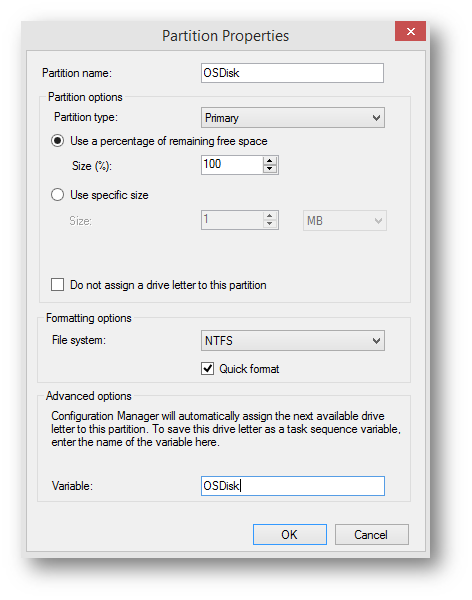This screenshot has height=600, width=472.
Task: Click the specific Size number field showing 1
Action: (x=232, y=220)
